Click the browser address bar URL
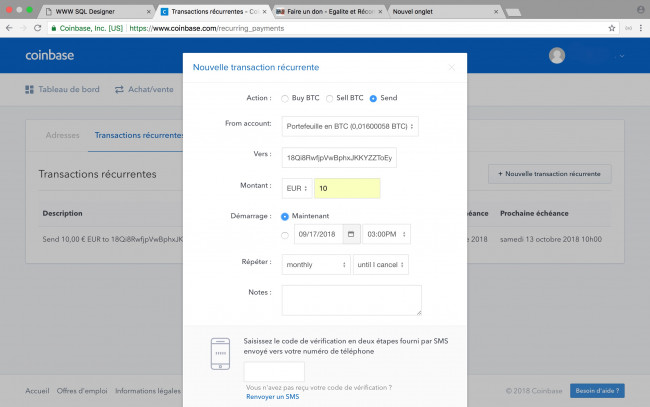 click(x=206, y=28)
